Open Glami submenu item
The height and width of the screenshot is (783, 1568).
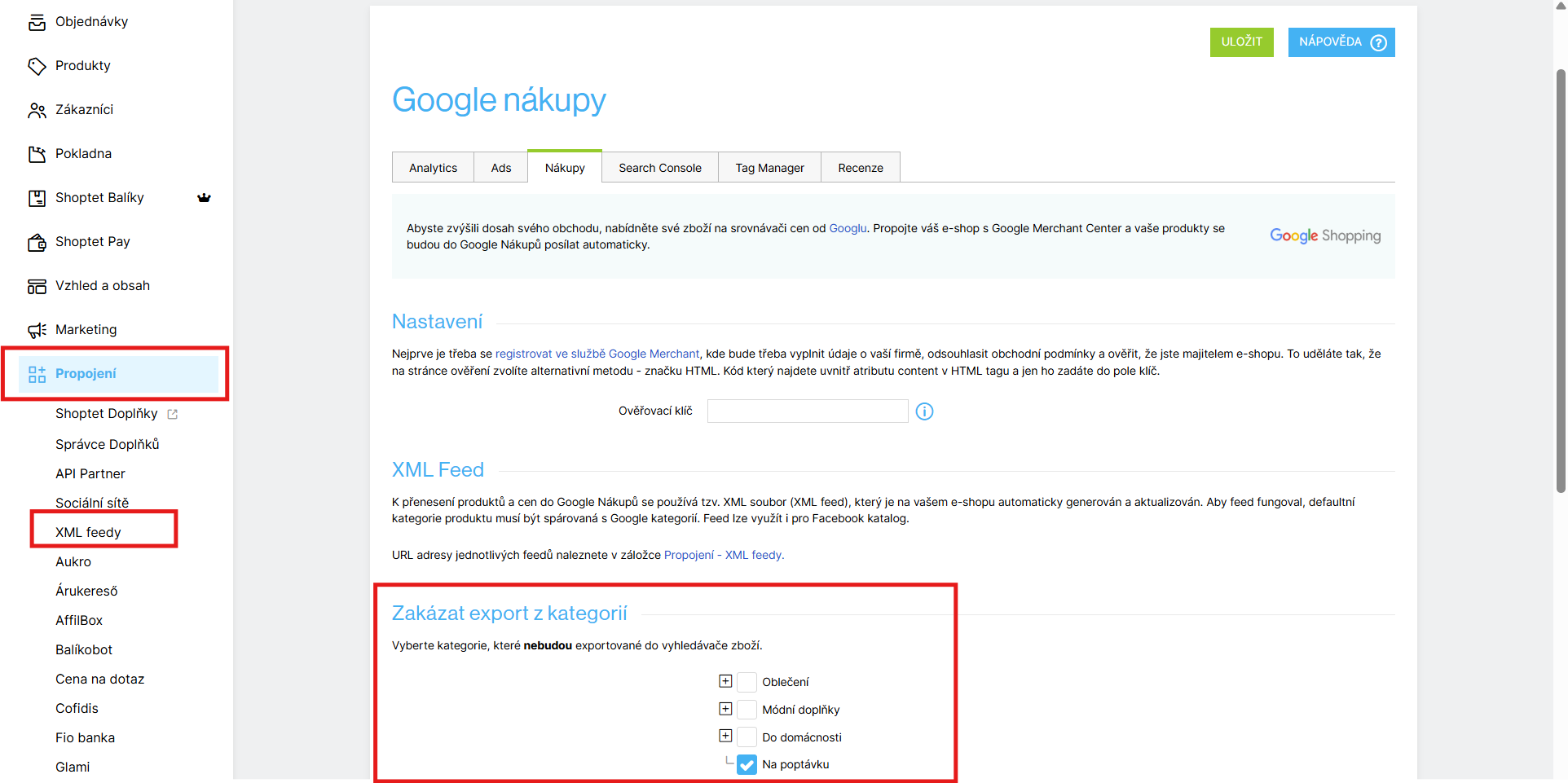(73, 768)
